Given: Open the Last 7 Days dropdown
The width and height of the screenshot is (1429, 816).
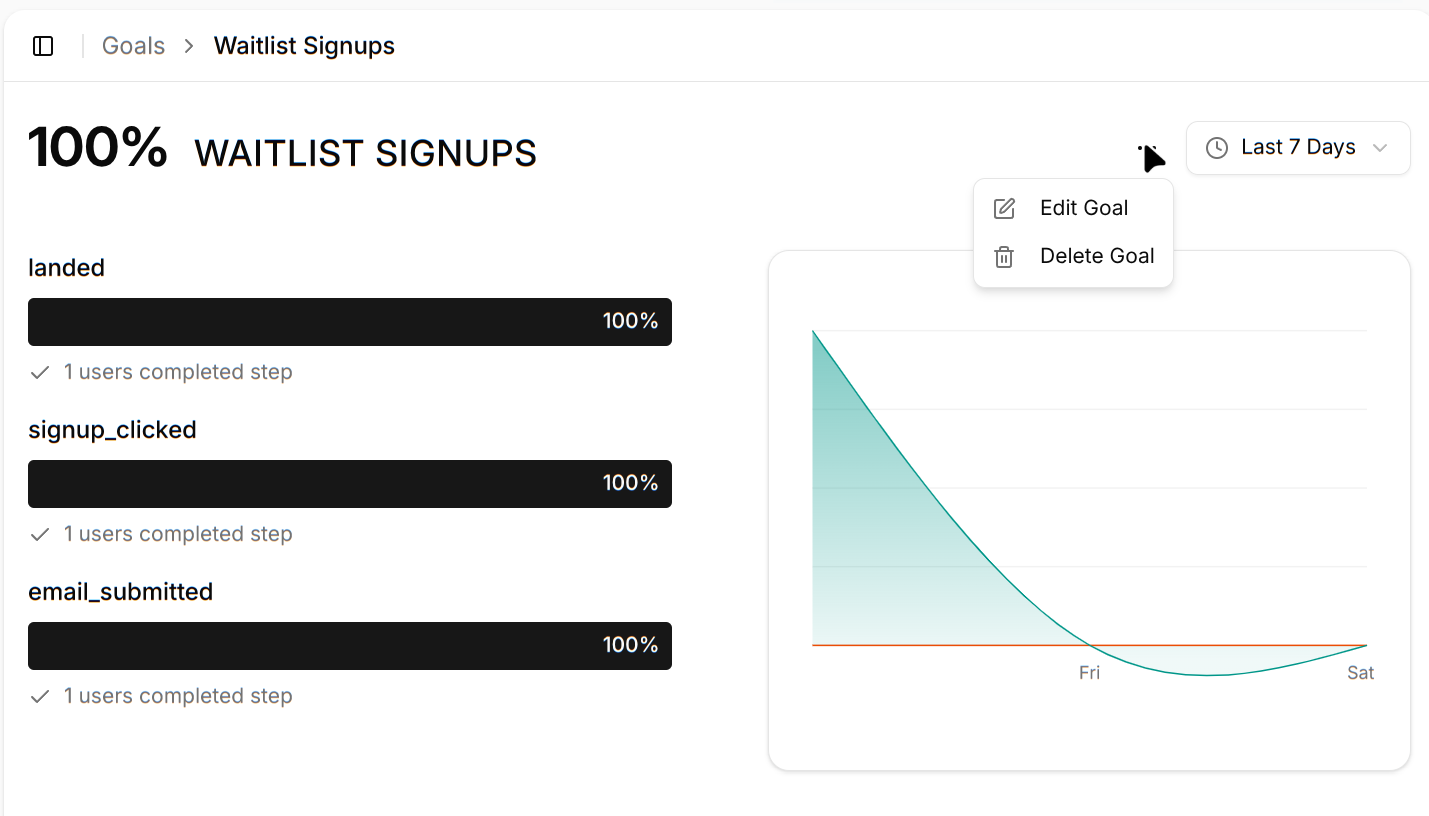Looking at the screenshot, I should [x=1297, y=148].
